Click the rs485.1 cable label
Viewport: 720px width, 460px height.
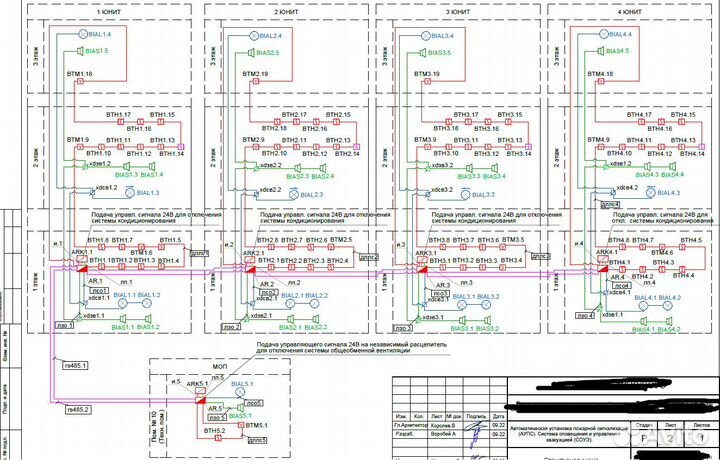pyautogui.click(x=77, y=366)
